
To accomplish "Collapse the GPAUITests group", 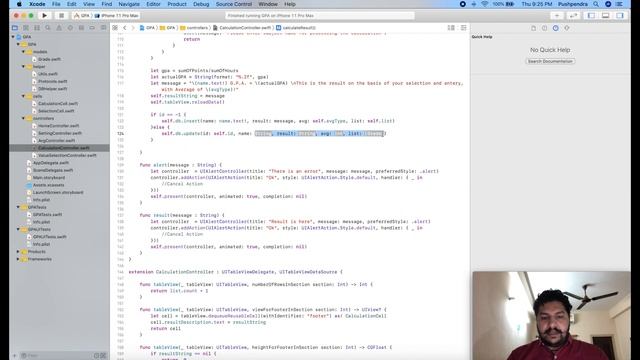I will (18, 229).
